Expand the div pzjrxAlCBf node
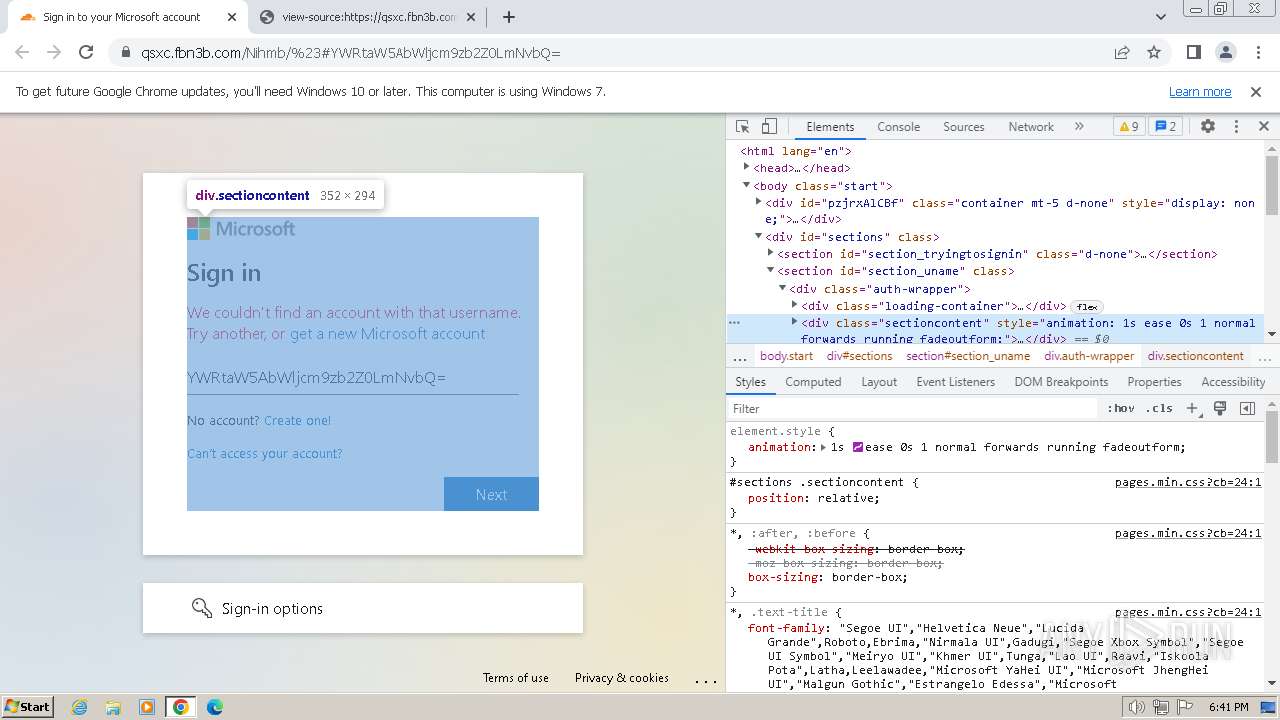The width and height of the screenshot is (1280, 720). tap(758, 201)
